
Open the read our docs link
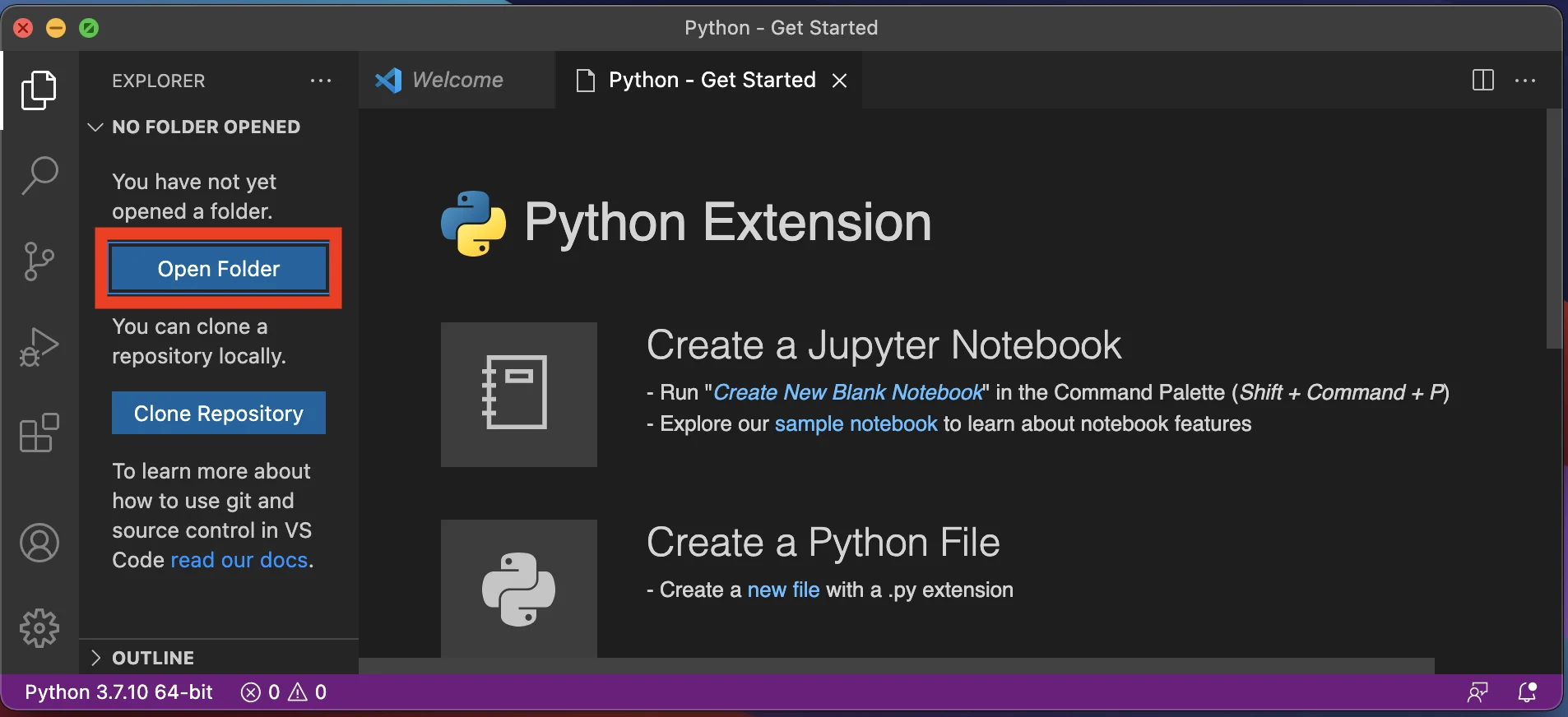point(239,560)
